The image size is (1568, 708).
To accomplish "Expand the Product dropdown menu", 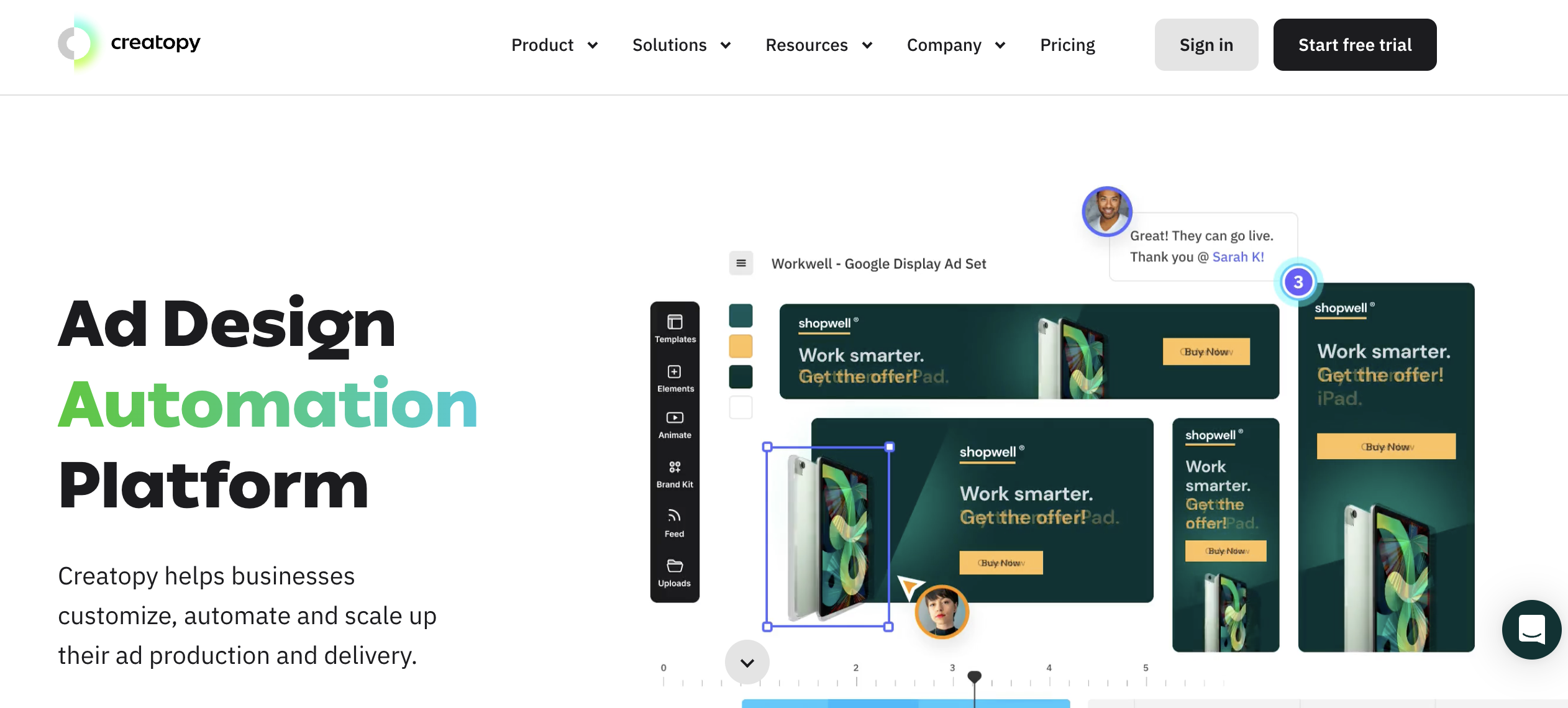I will (554, 45).
